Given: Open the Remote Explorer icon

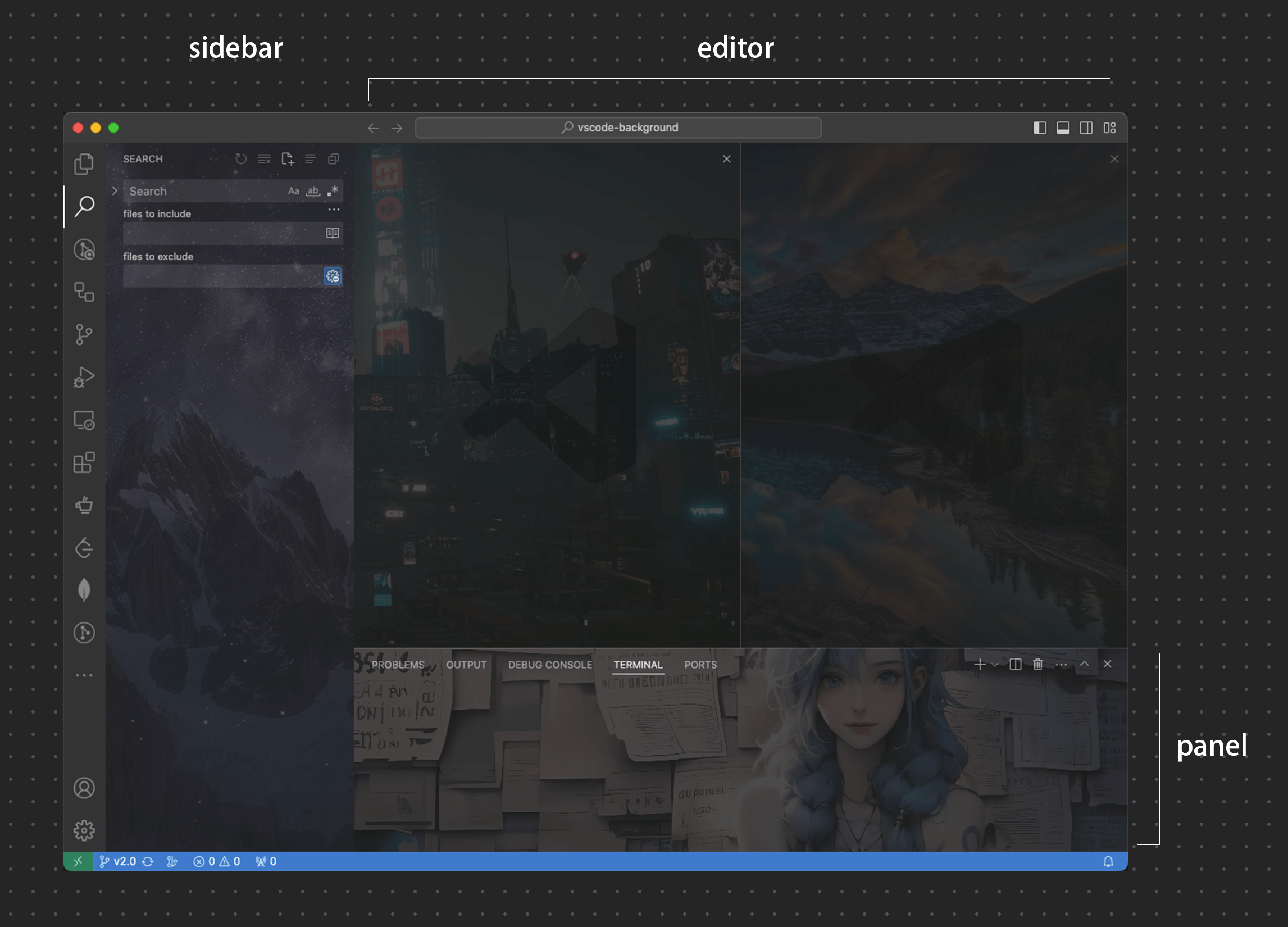Looking at the screenshot, I should click(x=84, y=420).
